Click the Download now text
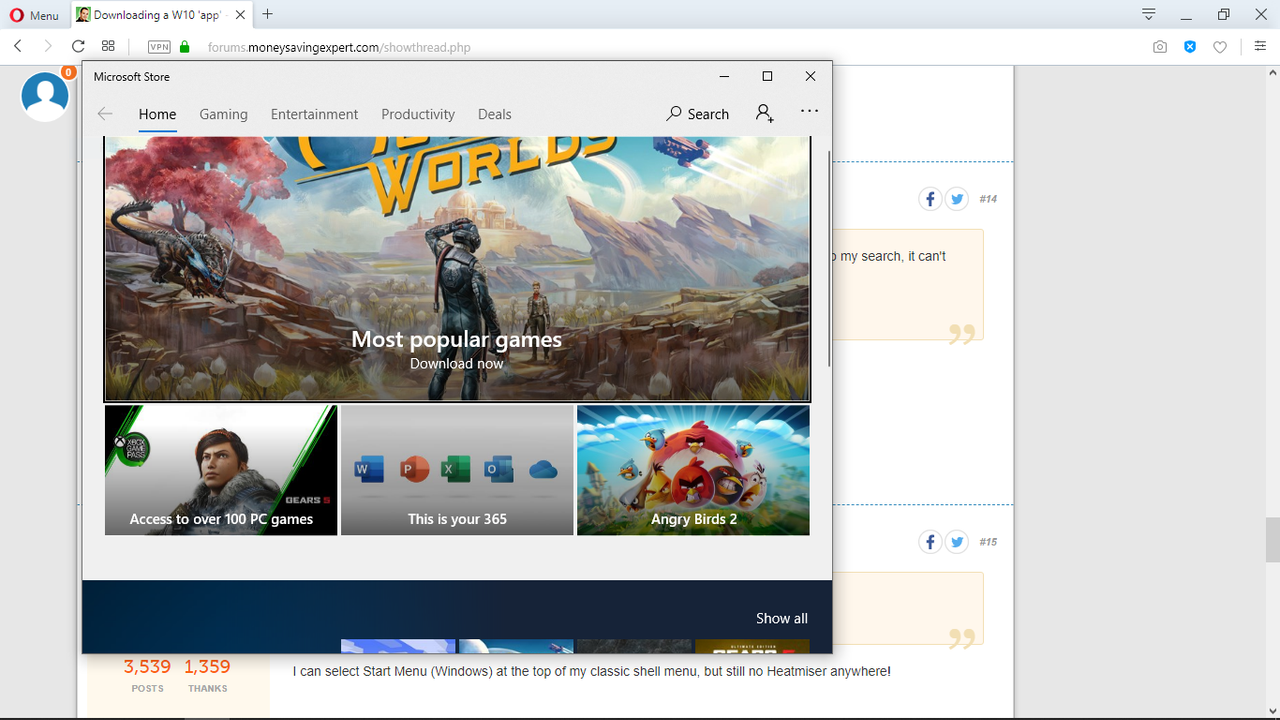The height and width of the screenshot is (720, 1280). 457,364
